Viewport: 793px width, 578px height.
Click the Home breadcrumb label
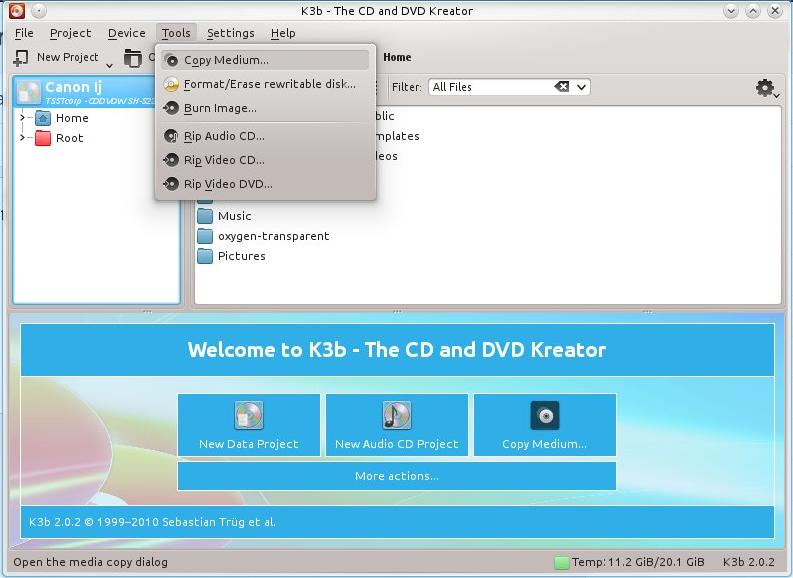397,57
